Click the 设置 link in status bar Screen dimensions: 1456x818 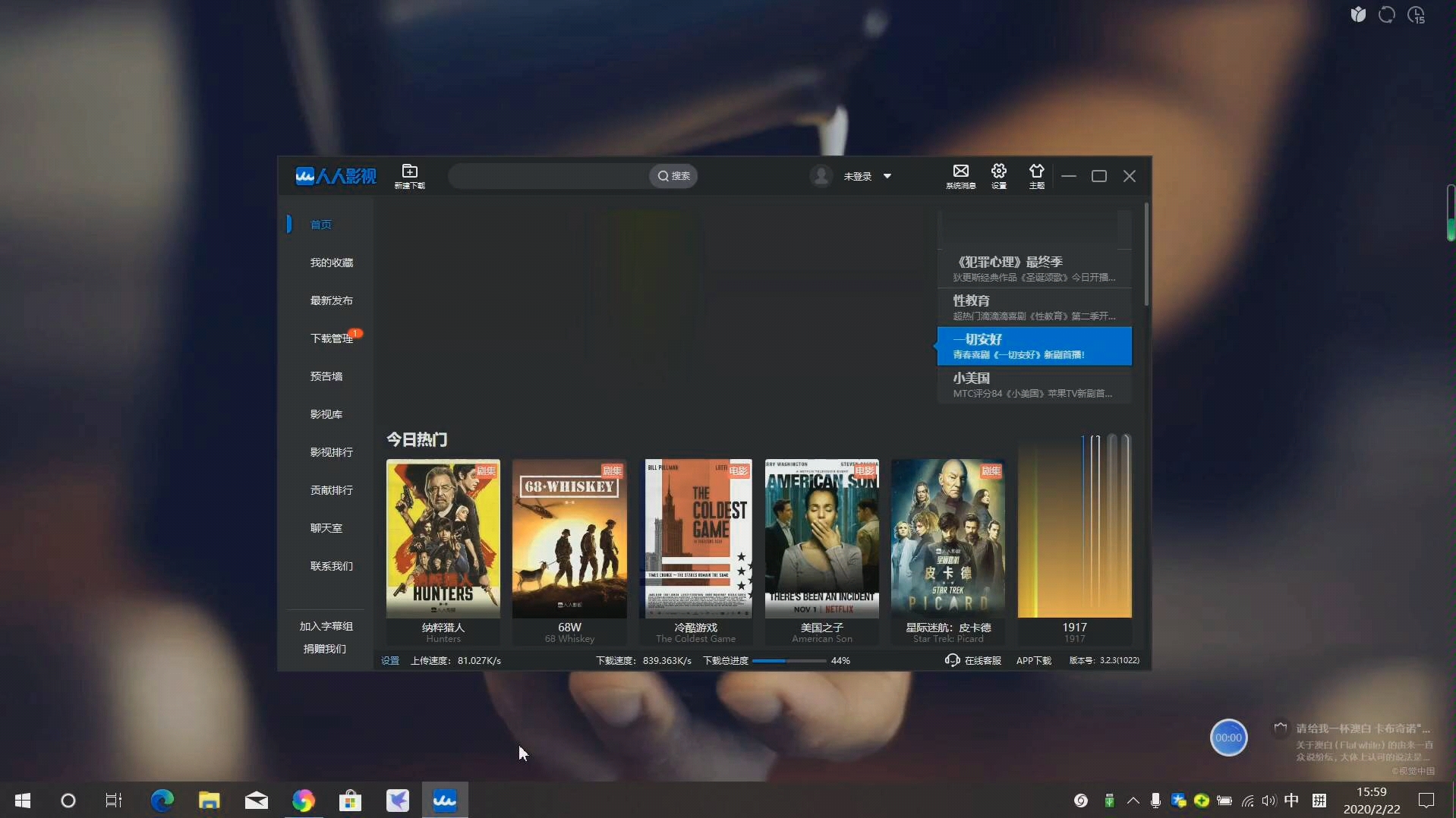[x=390, y=661]
